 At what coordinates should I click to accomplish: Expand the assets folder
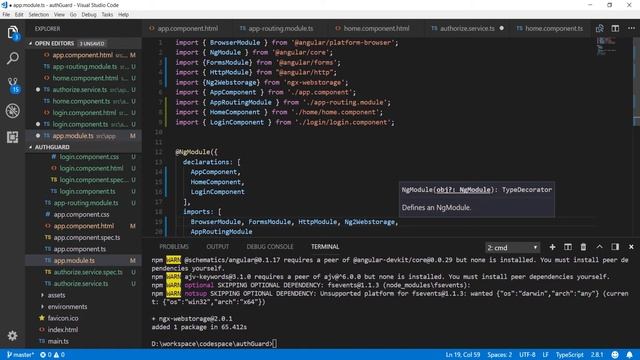click(x=56, y=295)
